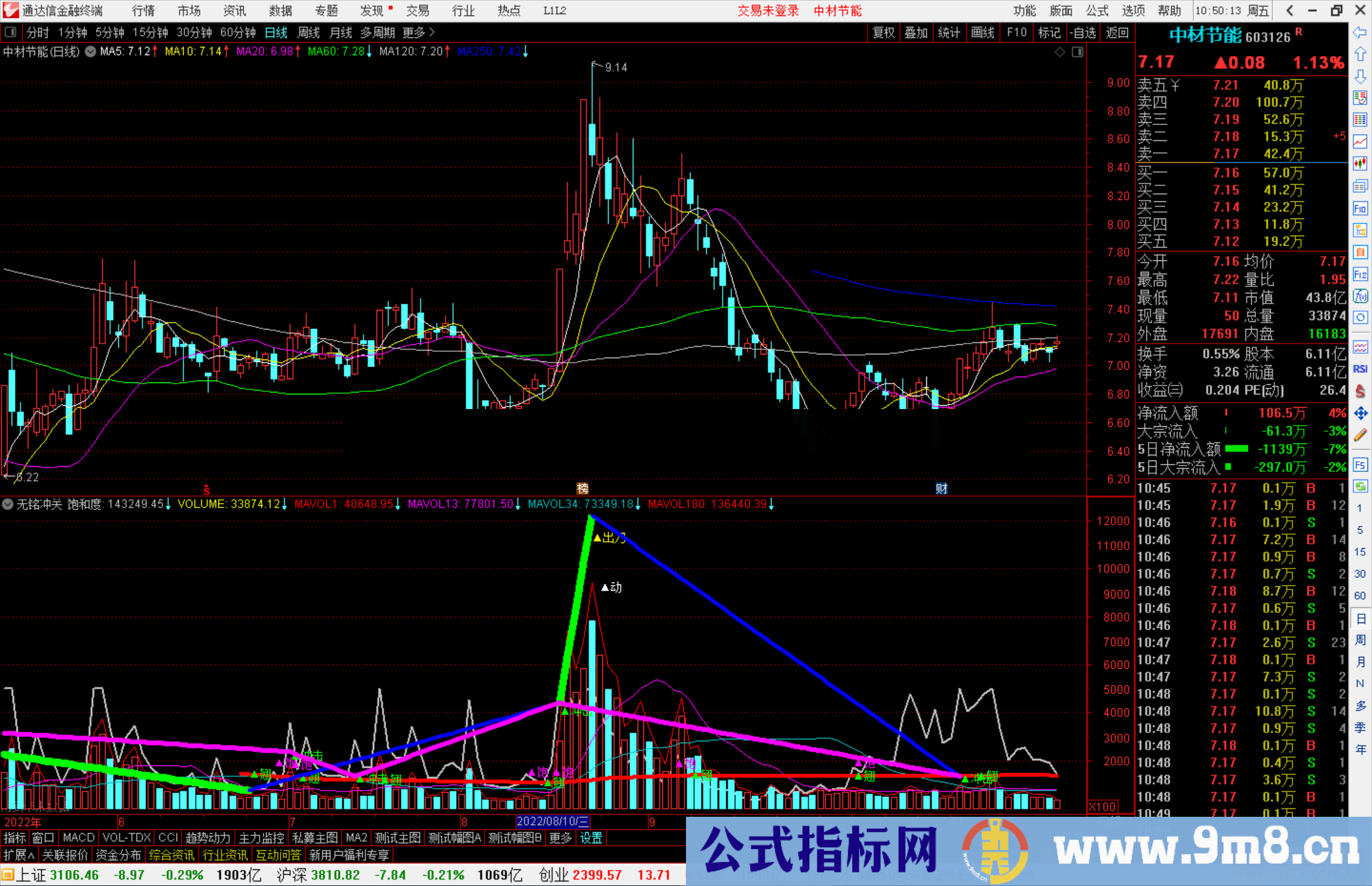Switch chart to 周线 period

pyautogui.click(x=309, y=32)
